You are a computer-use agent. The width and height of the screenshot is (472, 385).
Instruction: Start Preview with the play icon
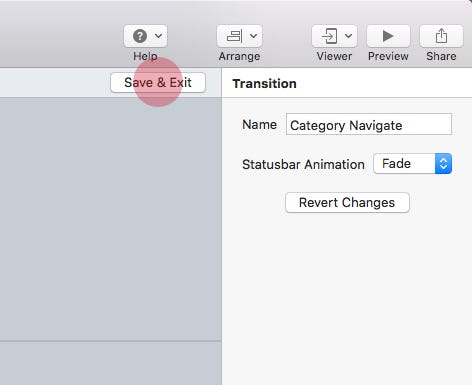pos(388,36)
